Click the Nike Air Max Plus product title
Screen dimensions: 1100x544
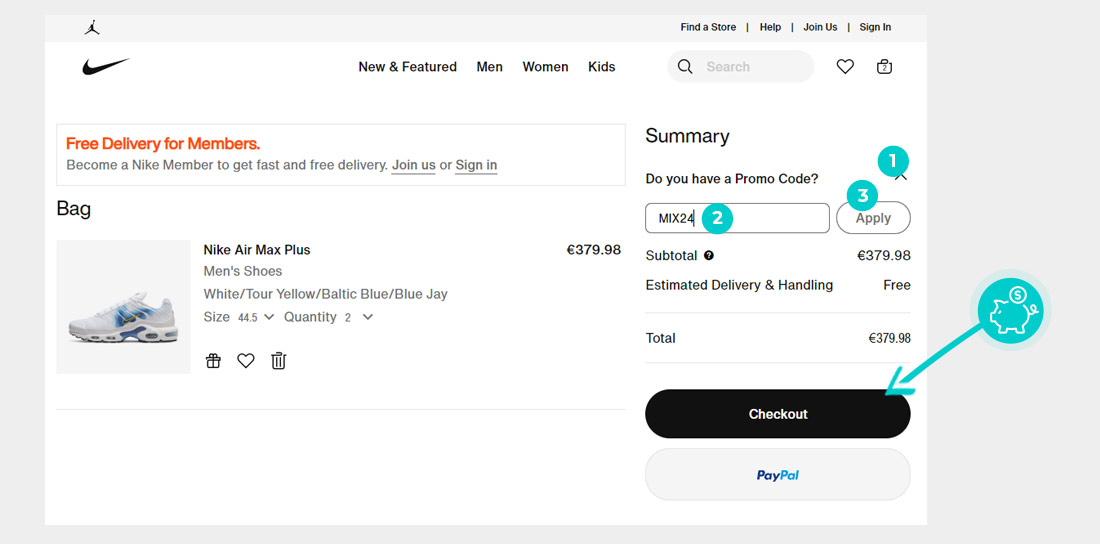257,250
